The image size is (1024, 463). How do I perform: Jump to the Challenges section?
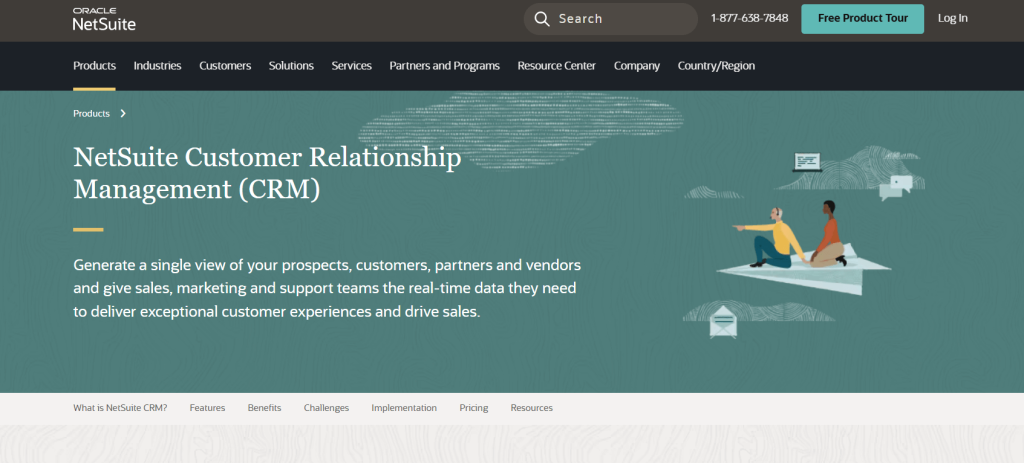[x=327, y=408]
